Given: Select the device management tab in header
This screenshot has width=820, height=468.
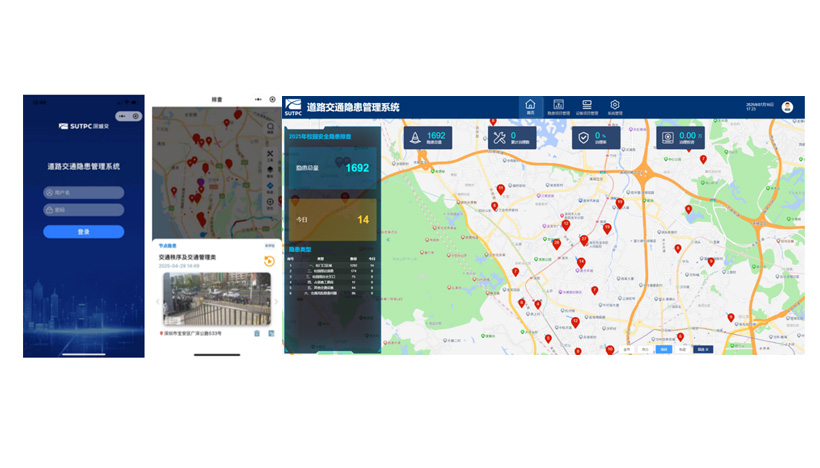Looking at the screenshot, I should coord(587,106).
